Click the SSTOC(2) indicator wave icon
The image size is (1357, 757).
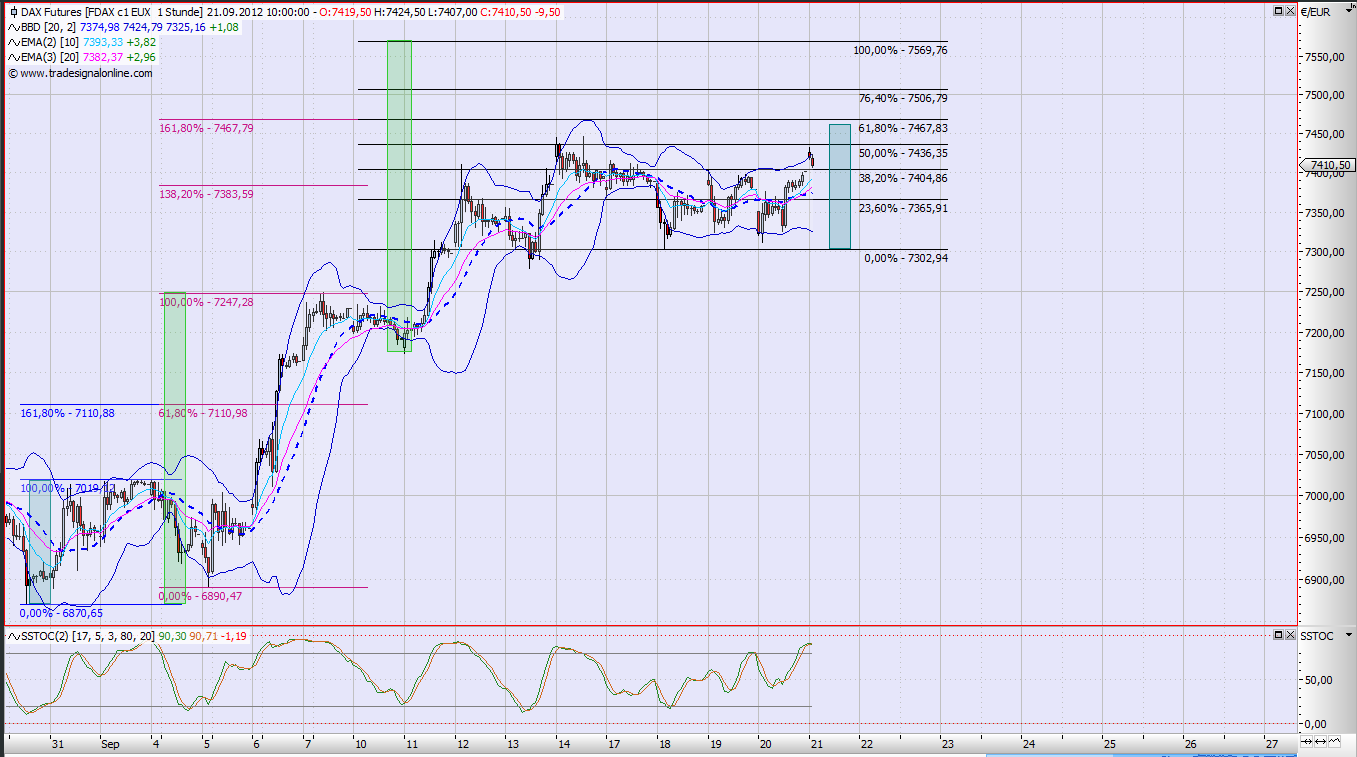point(13,636)
